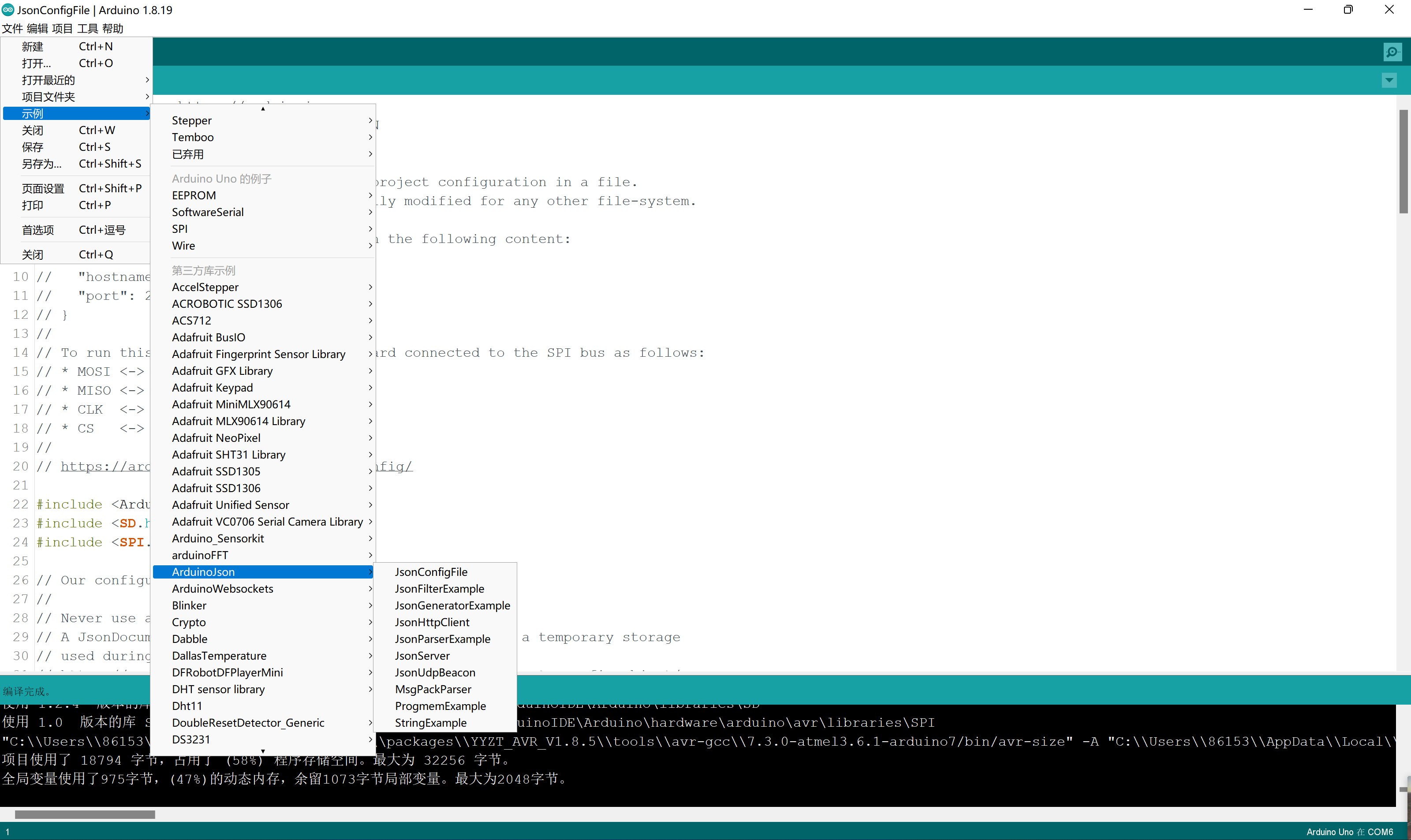Click 另存为 save-as entry
Viewport: 1411px width, 840px height.
[x=41, y=164]
